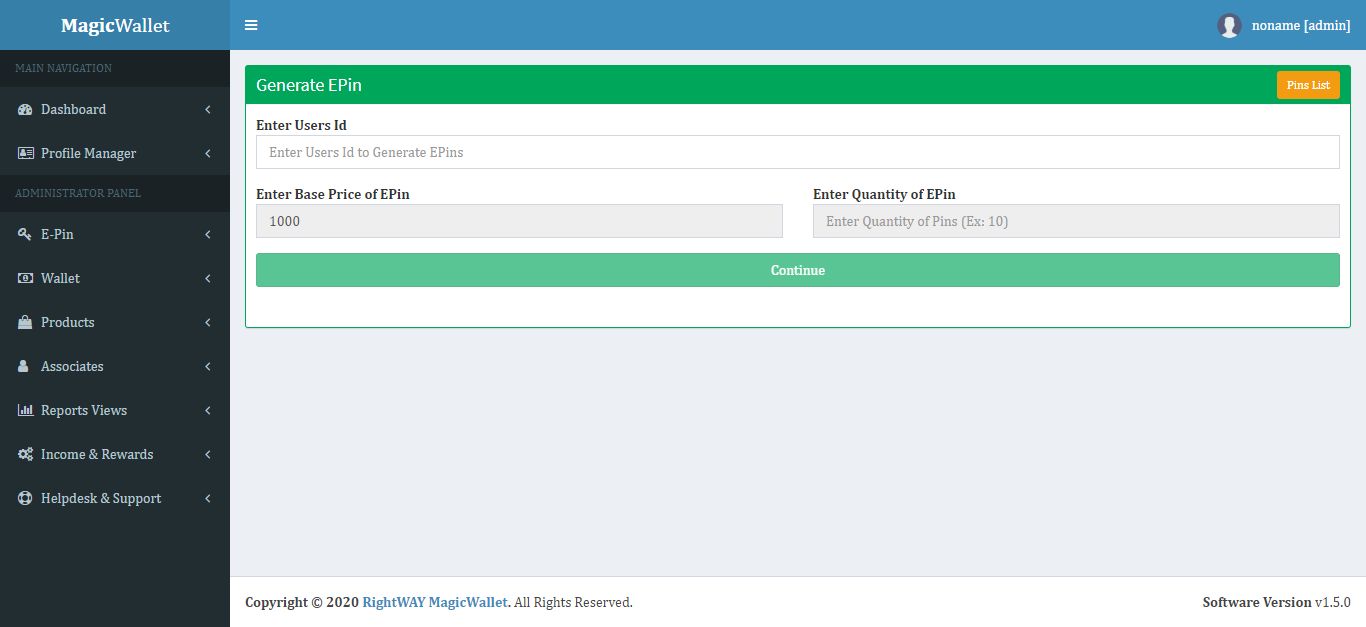This screenshot has width=1366, height=627.
Task: Open the Helpdesk & Support menu item
Action: [115, 498]
